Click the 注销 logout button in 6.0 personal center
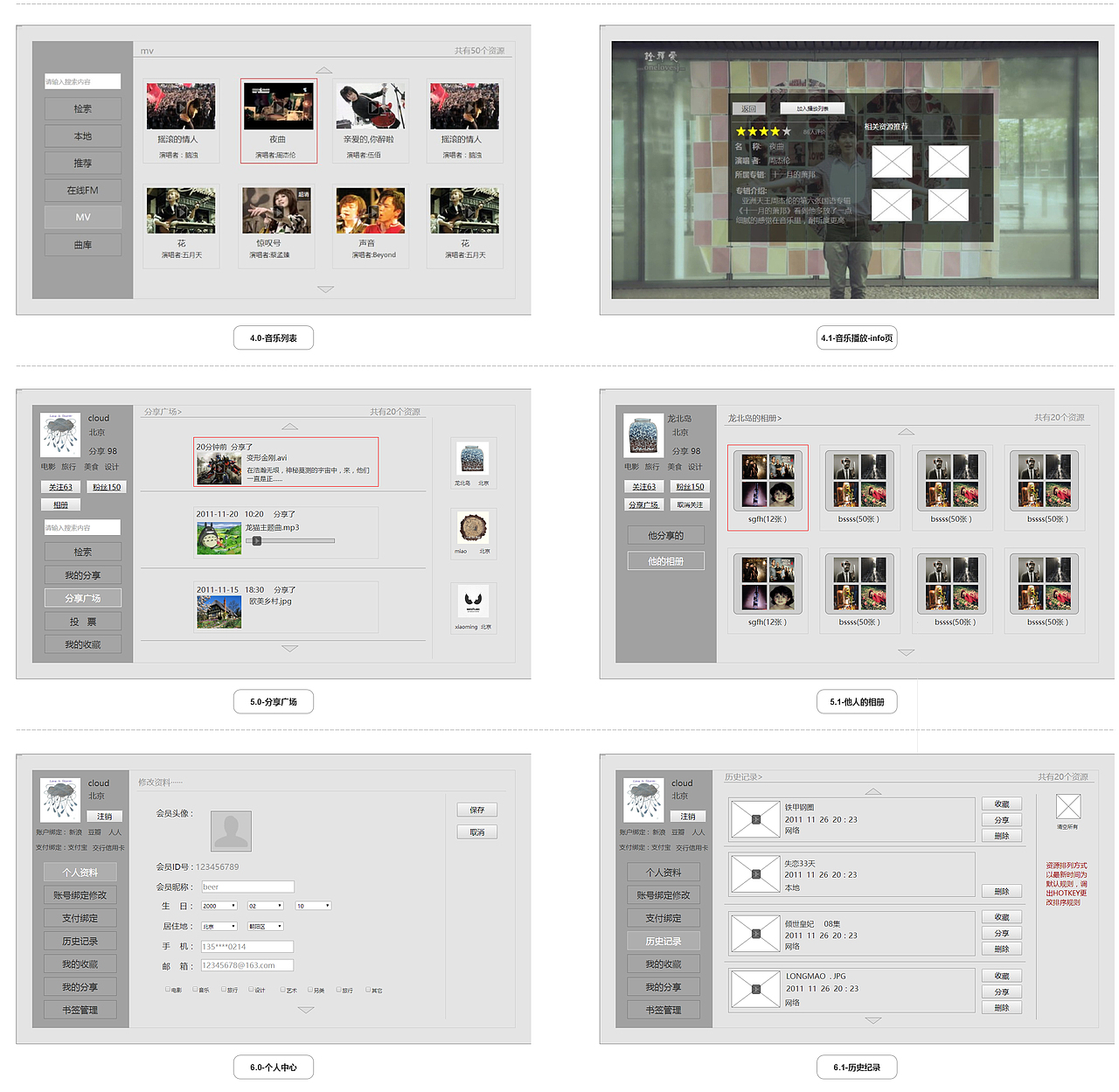 [x=105, y=816]
